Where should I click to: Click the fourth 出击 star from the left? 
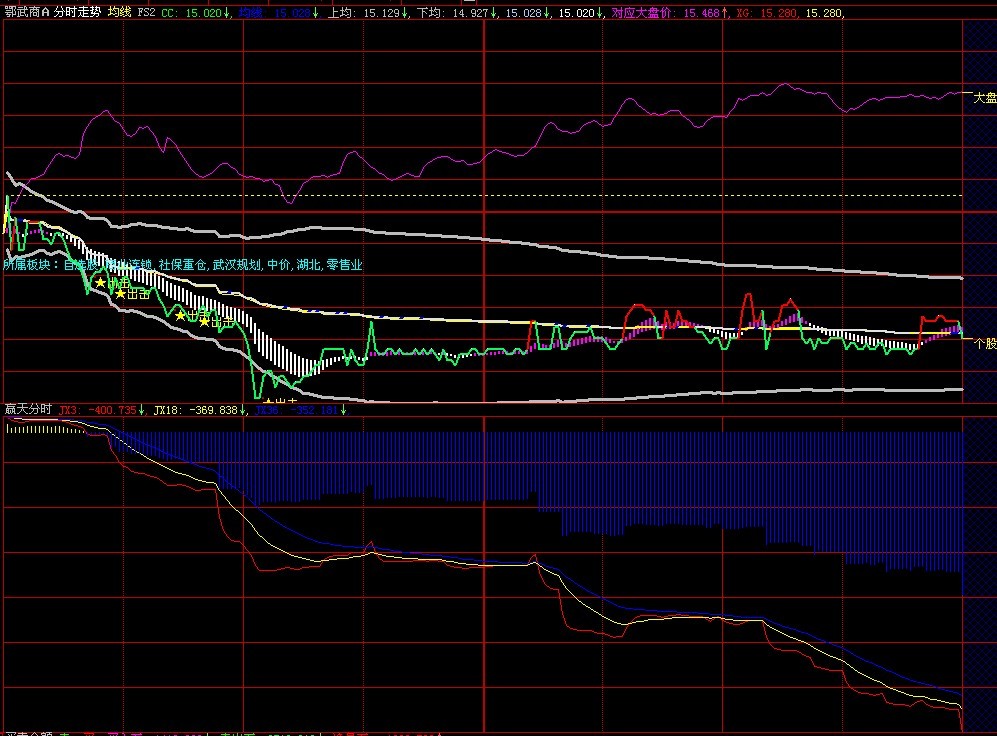point(204,322)
